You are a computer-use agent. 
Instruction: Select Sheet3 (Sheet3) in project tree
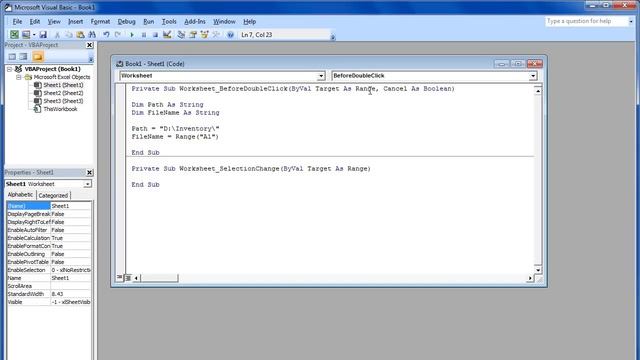point(63,101)
